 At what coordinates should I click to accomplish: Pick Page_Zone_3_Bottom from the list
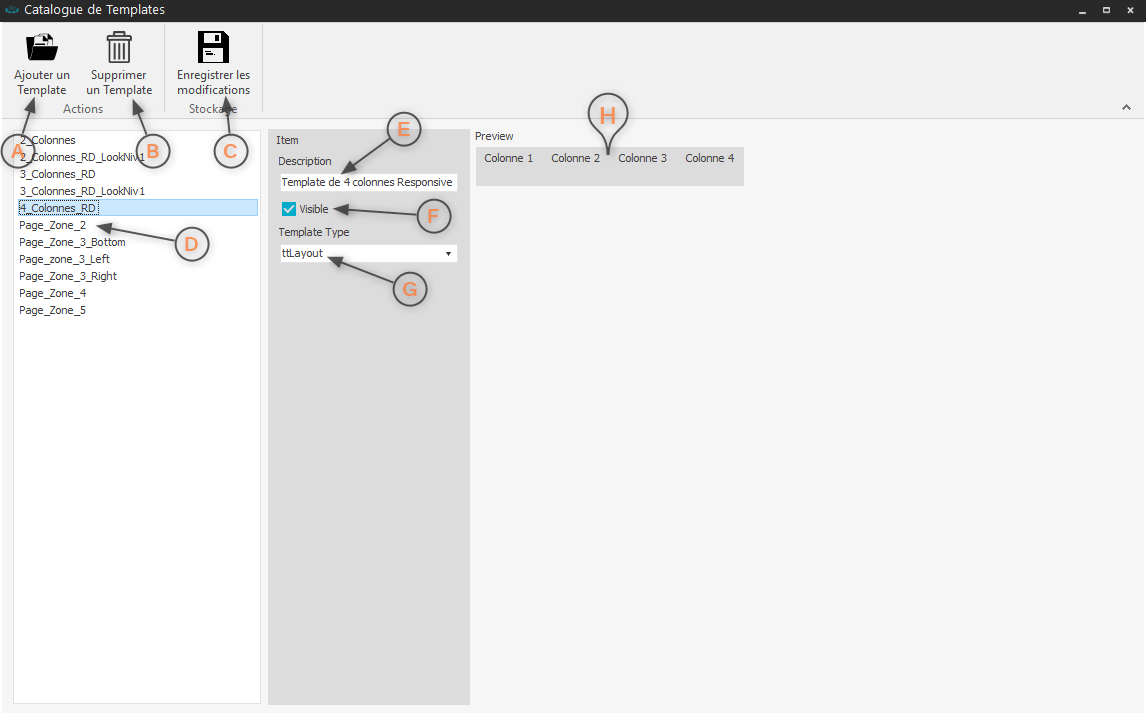(72, 242)
